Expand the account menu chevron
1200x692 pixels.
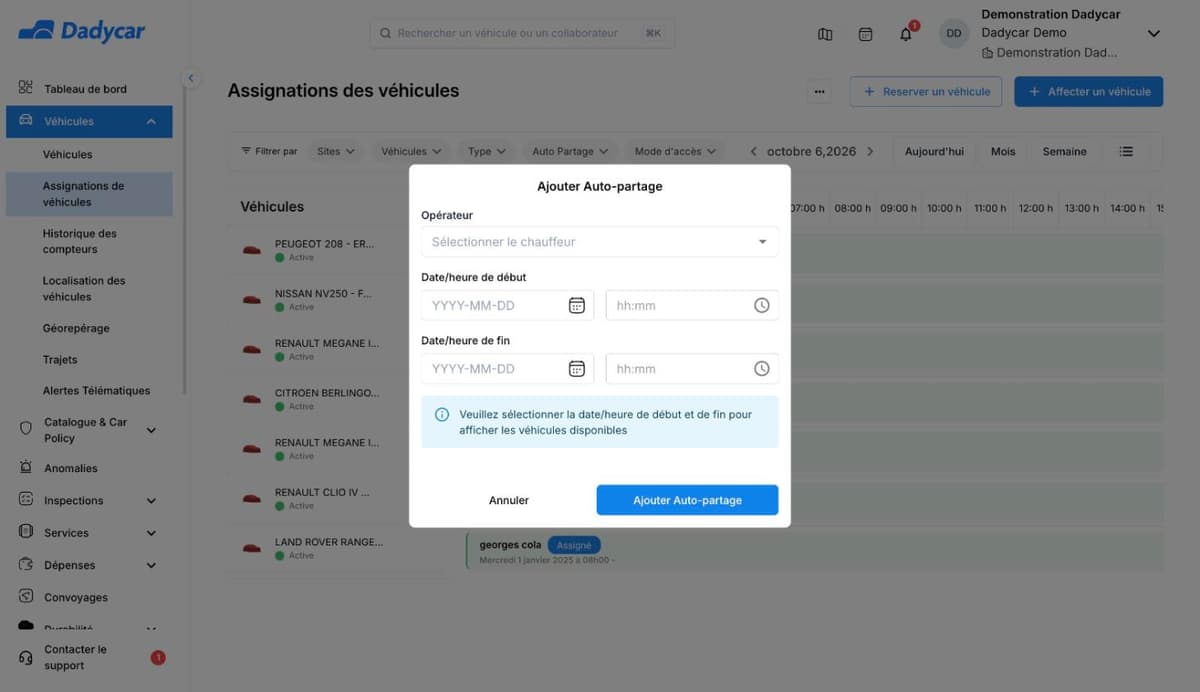(1153, 33)
